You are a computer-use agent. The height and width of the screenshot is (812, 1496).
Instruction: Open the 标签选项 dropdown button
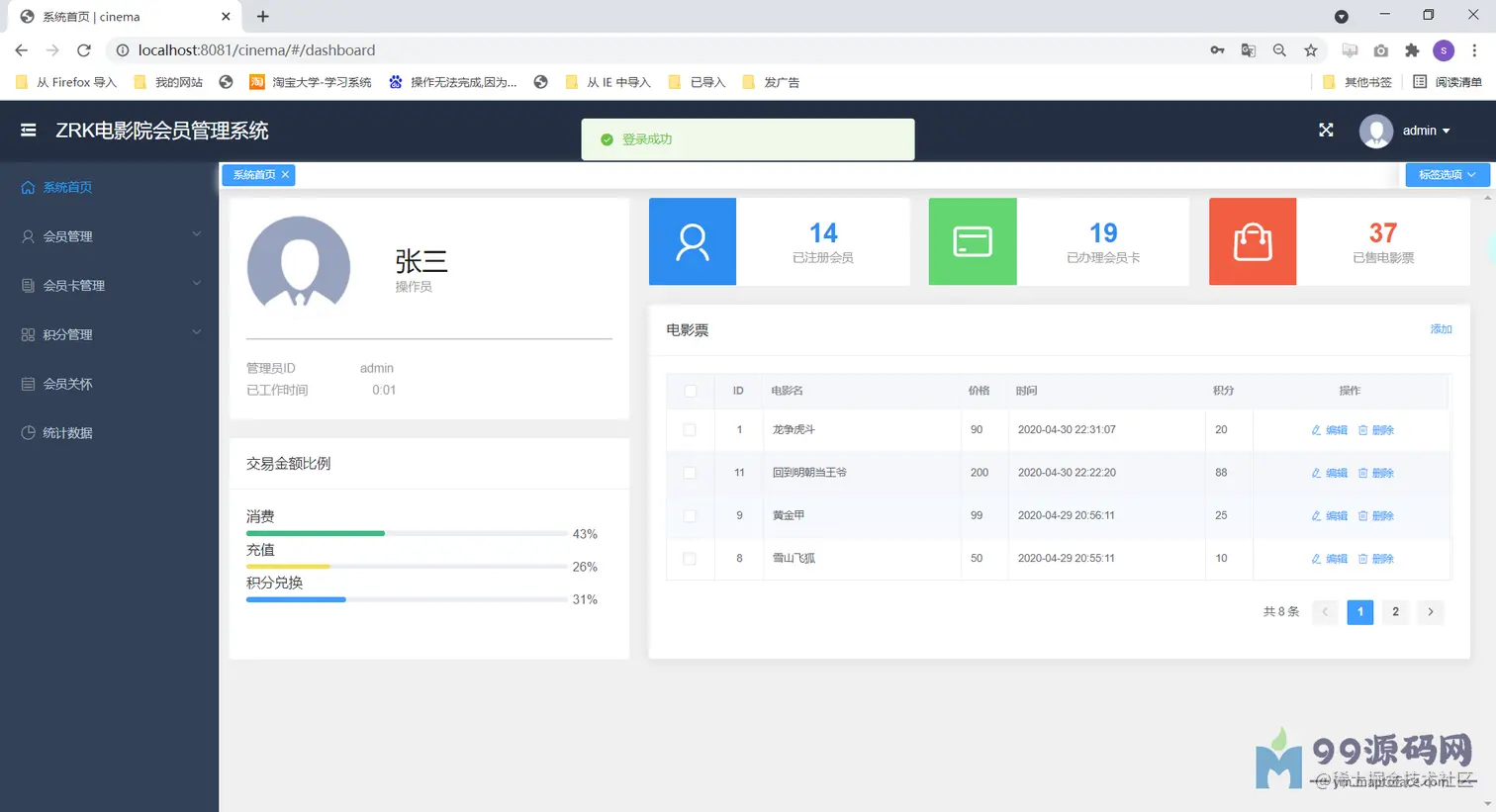click(x=1448, y=174)
